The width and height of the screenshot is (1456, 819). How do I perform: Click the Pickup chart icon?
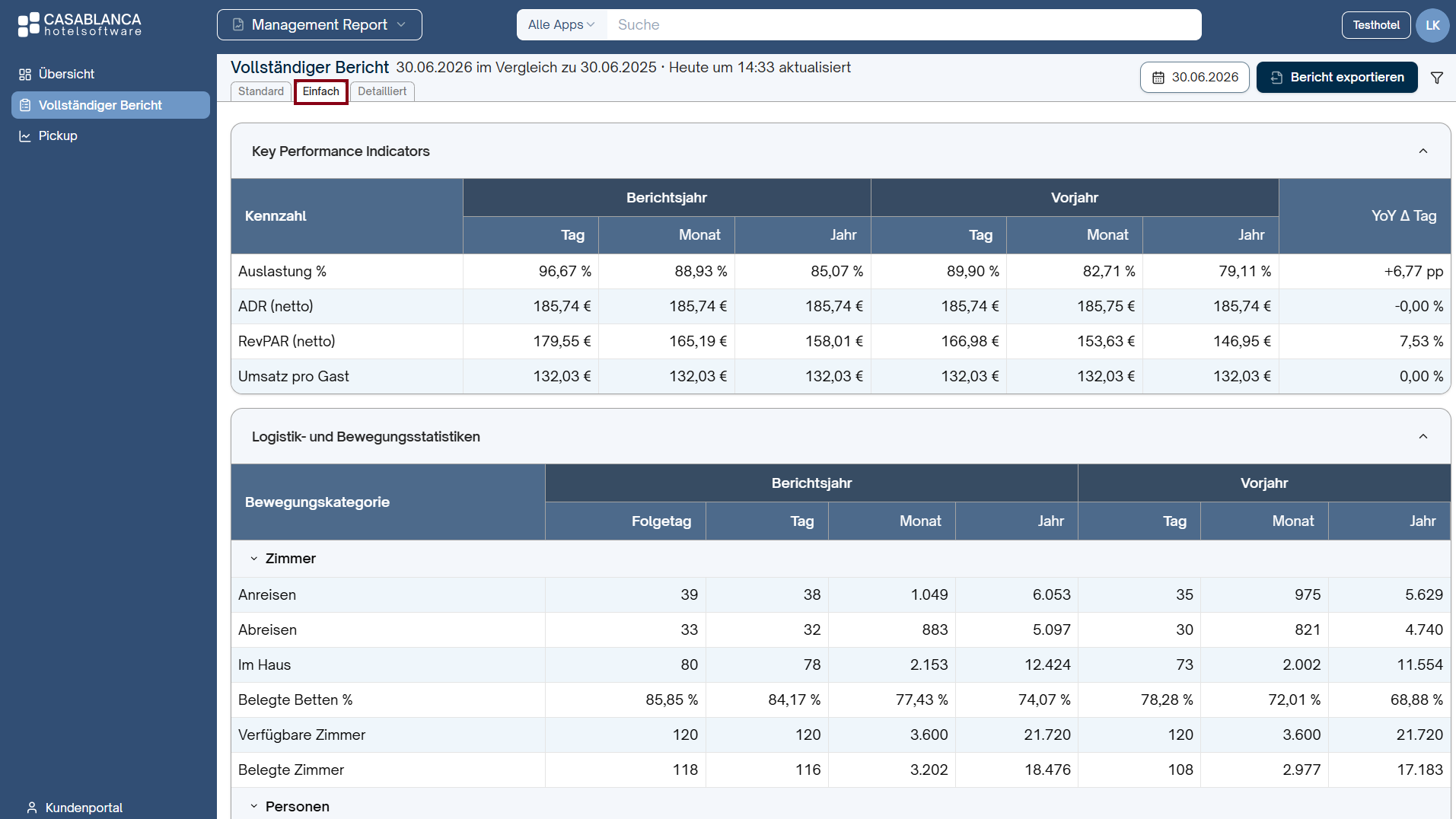(x=25, y=136)
